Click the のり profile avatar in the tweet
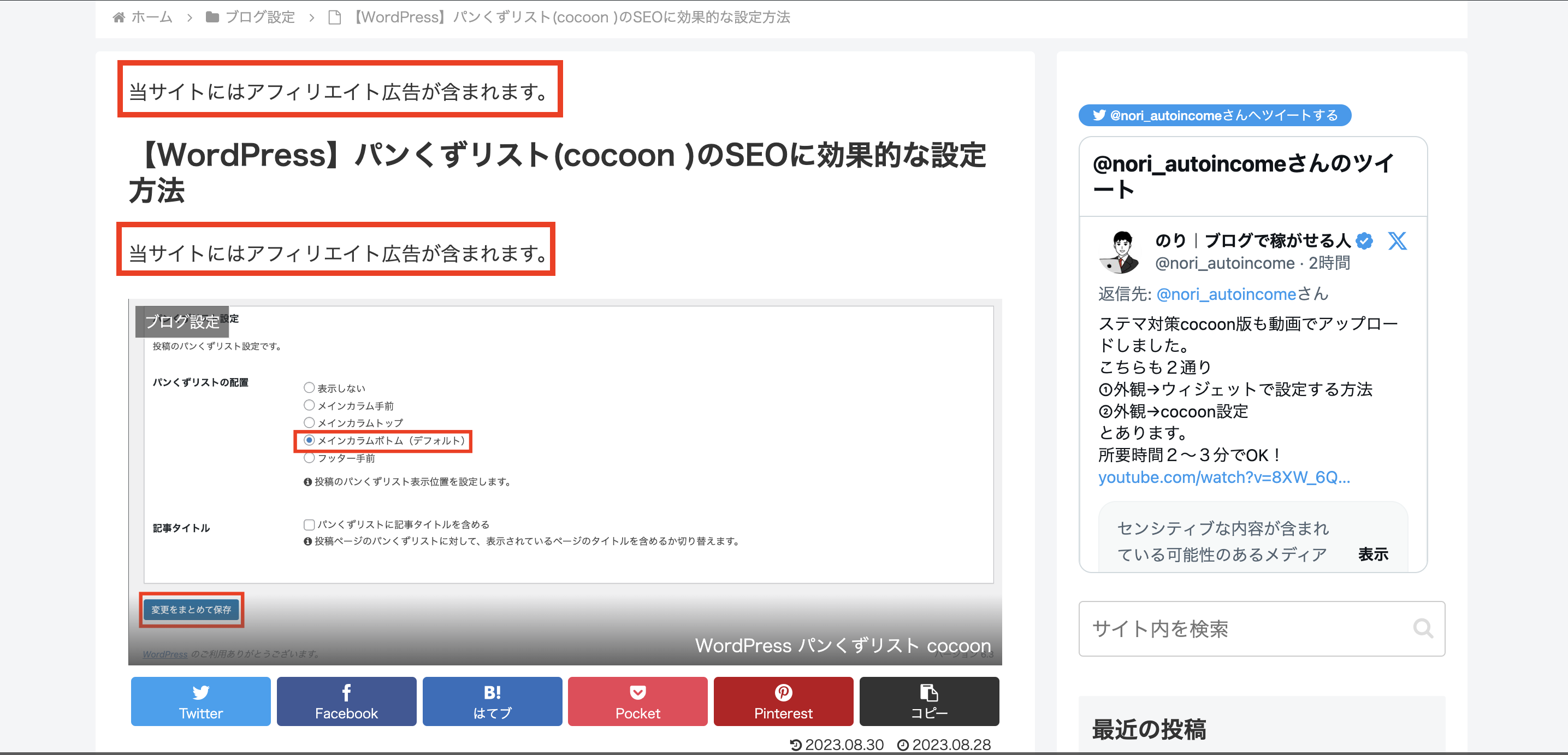This screenshot has width=1568, height=755. (x=1121, y=251)
